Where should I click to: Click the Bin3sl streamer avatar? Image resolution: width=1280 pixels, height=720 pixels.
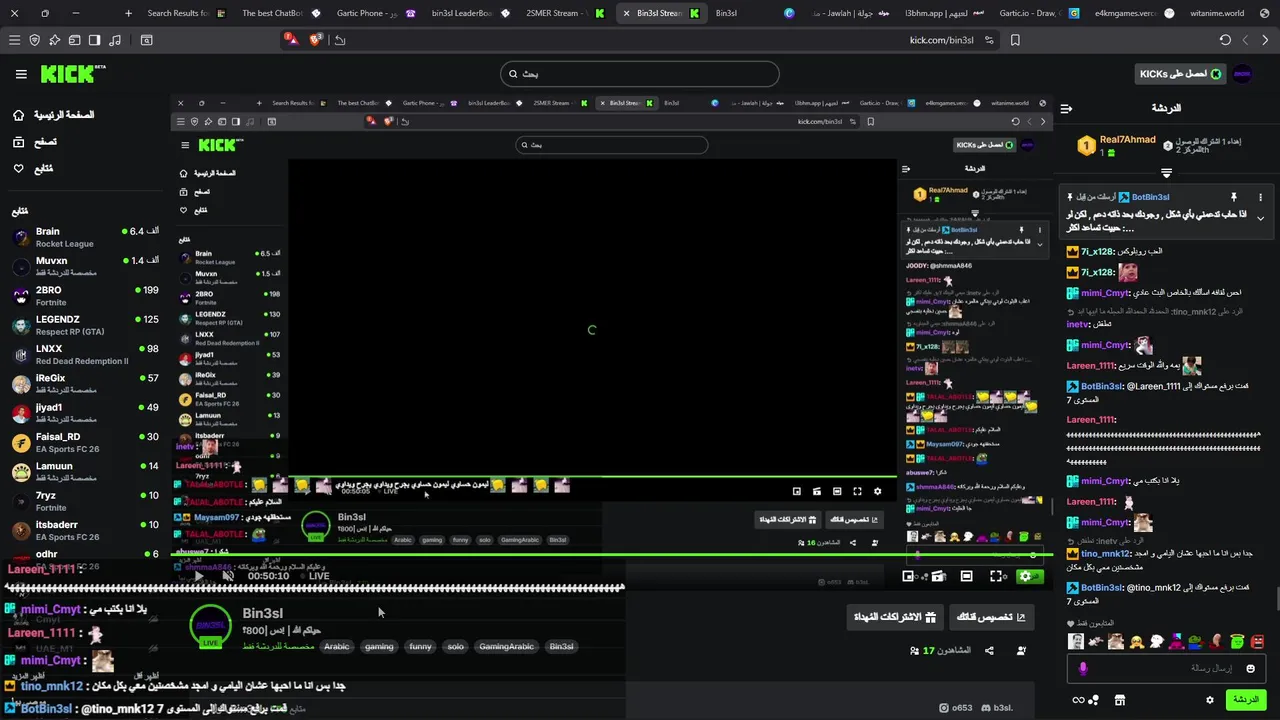[x=210, y=625]
